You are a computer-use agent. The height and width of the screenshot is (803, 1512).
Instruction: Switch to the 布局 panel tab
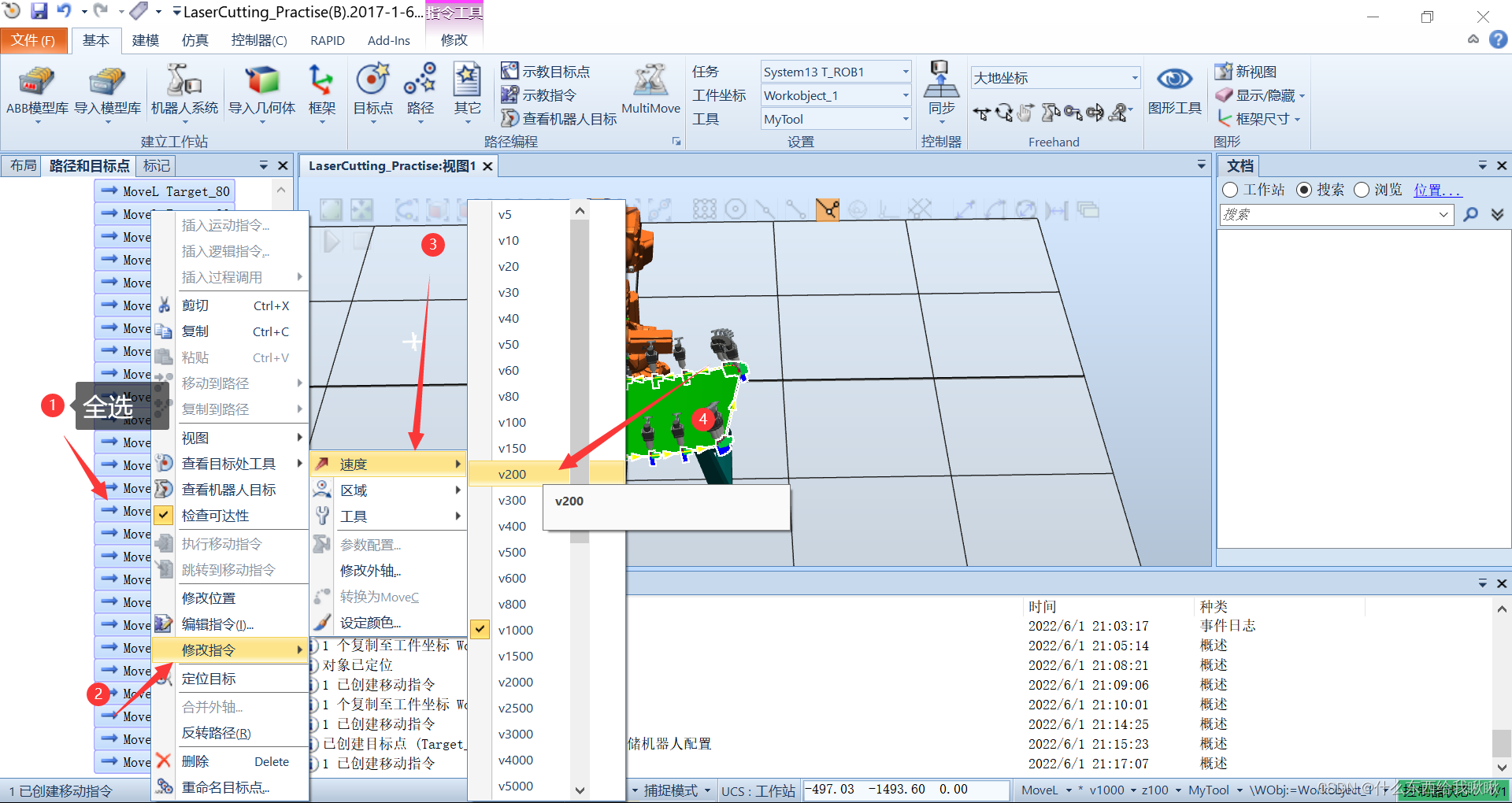pos(23,165)
